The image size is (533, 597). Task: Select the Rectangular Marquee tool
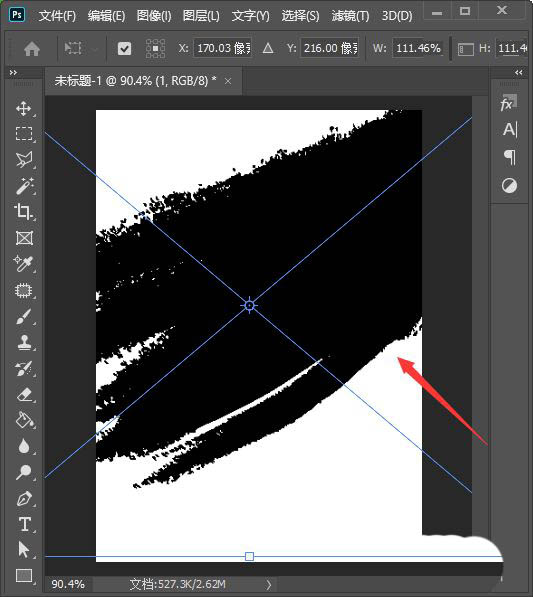click(24, 134)
